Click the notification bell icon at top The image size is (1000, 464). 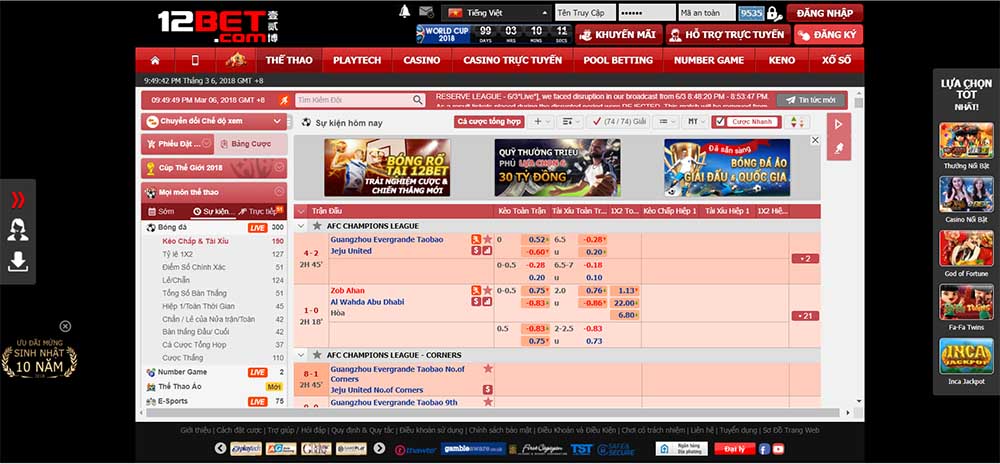tap(404, 11)
